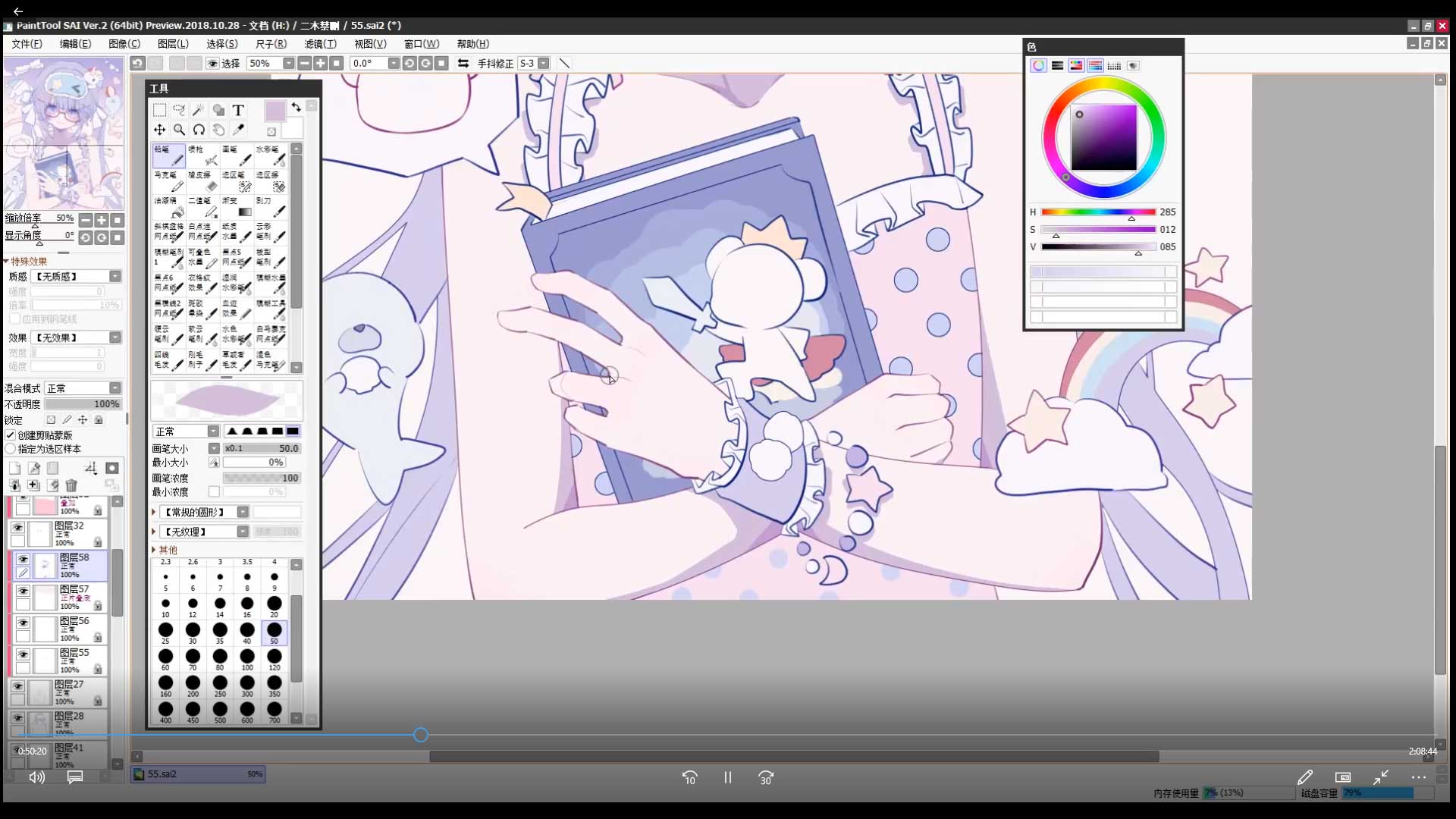Hide layer 图层56 with eye icon
The image size is (1456, 819).
(23, 623)
